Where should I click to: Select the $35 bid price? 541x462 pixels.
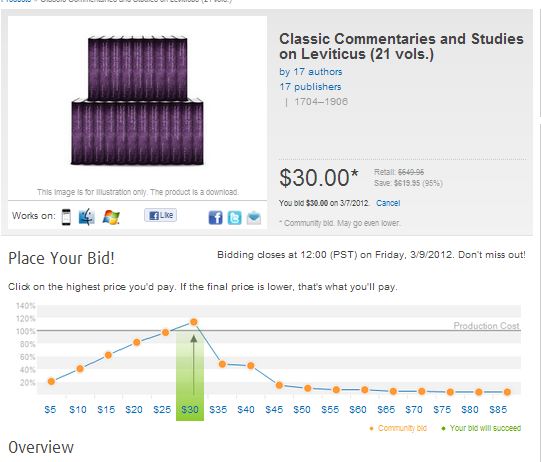point(218,410)
